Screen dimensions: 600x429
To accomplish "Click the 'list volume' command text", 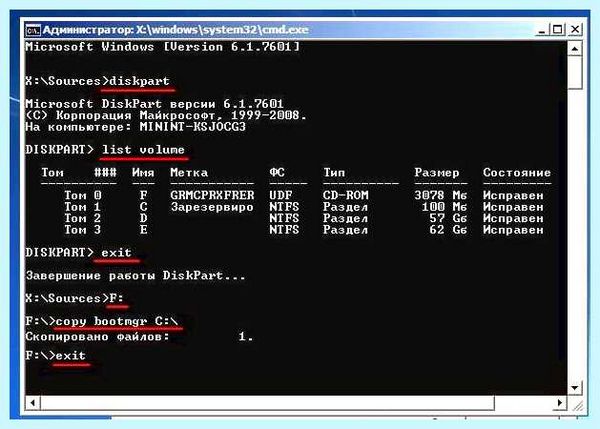I will coord(143,150).
